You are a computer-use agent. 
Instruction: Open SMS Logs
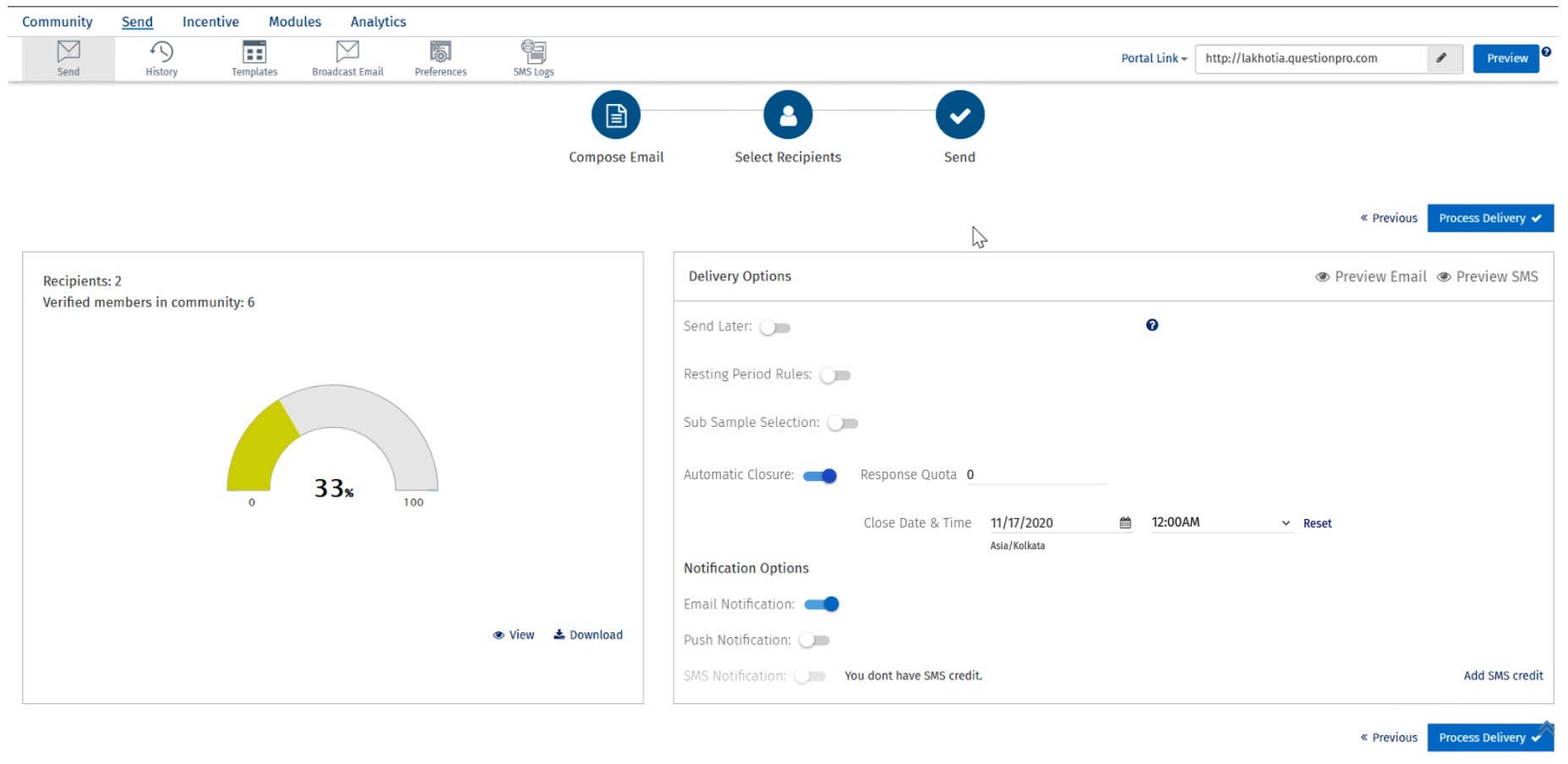coord(533,57)
